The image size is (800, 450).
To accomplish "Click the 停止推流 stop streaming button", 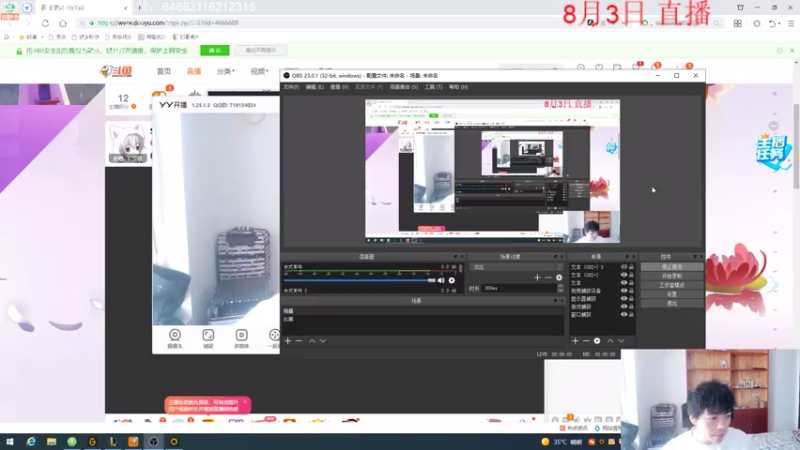I will point(671,267).
